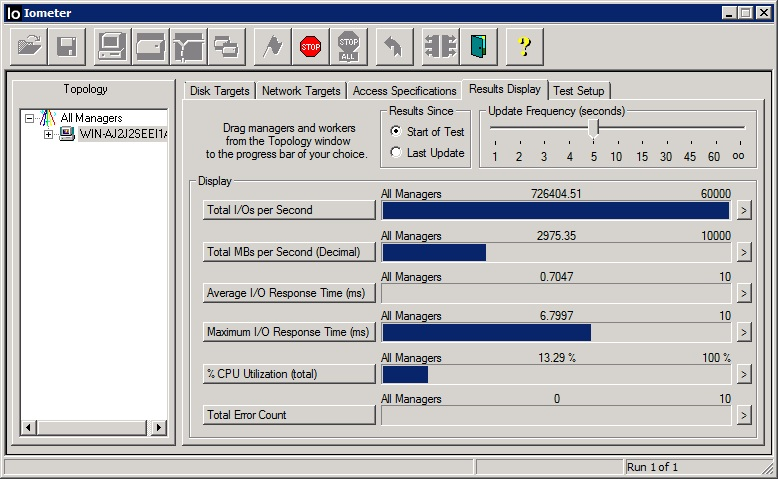Click Total I/Os per Second button
Viewport: 778px width, 479px height.
tap(289, 210)
